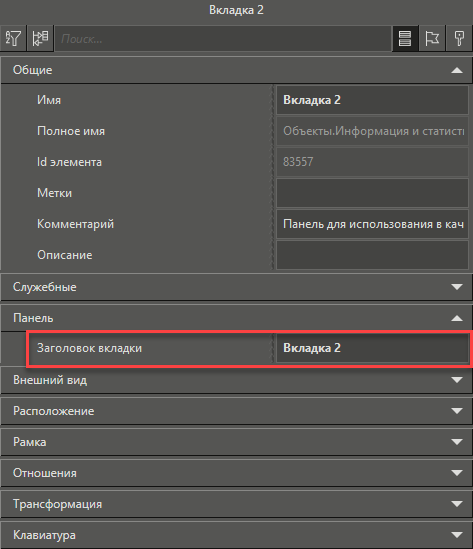Click the Комментарий value field
Viewport: 473px width, 549px height.
point(372,224)
